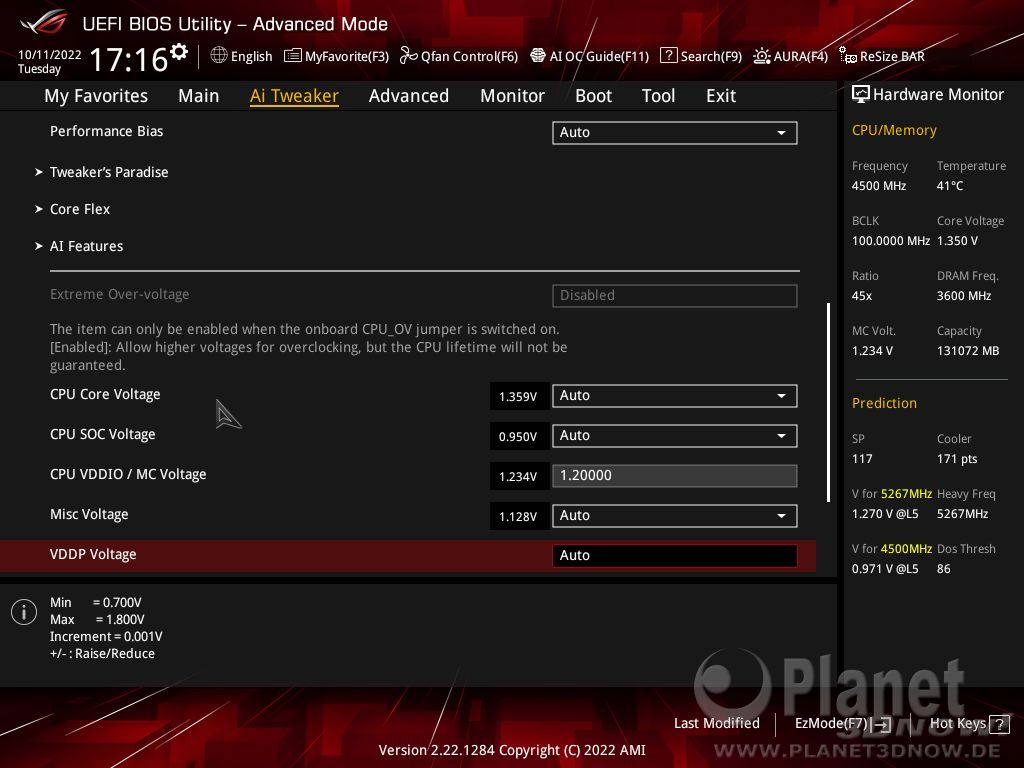Viewport: 1024px width, 768px height.
Task: Go to the Advanced tab
Action: (x=409, y=96)
